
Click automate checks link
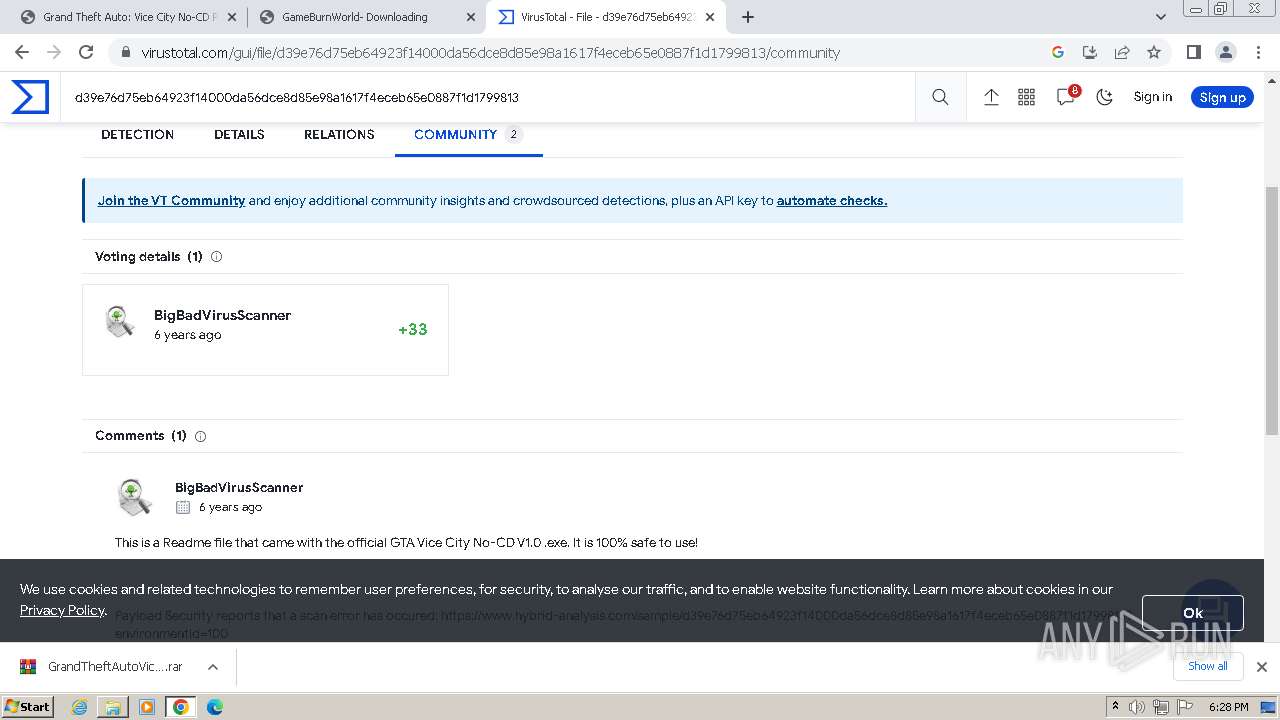pyautogui.click(x=832, y=201)
